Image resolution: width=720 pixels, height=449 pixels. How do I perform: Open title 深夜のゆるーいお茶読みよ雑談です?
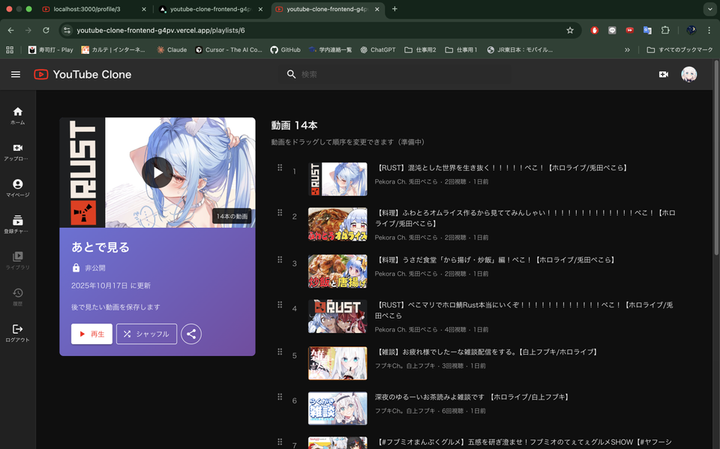(x=472, y=397)
